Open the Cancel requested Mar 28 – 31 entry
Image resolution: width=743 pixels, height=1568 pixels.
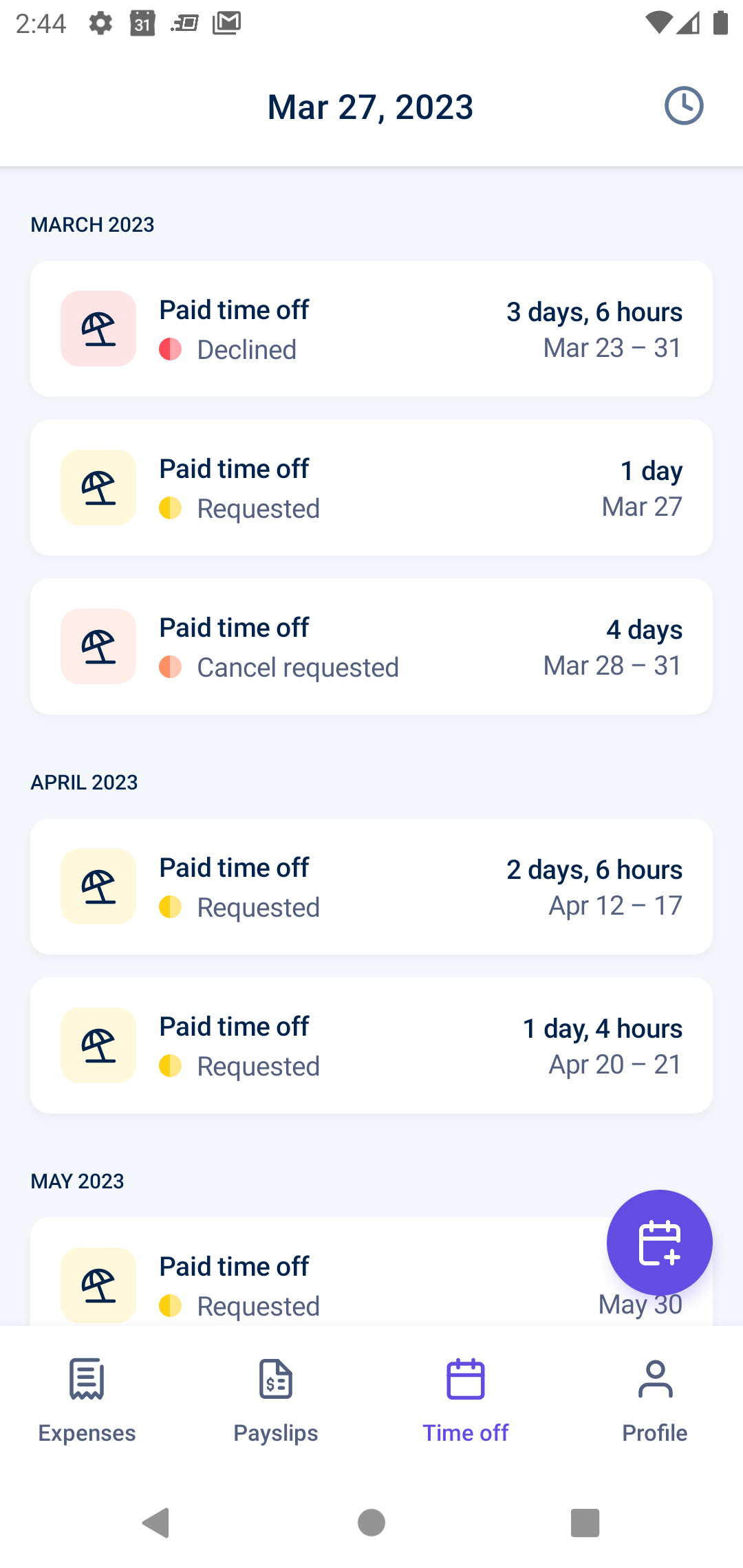371,646
